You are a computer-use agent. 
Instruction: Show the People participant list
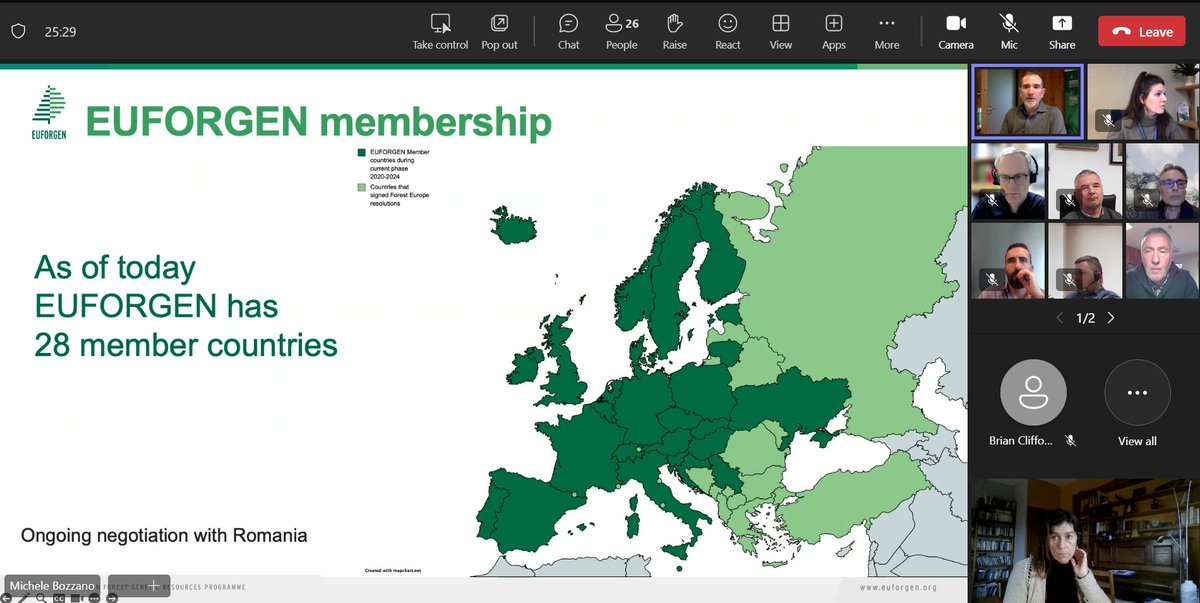click(x=621, y=31)
